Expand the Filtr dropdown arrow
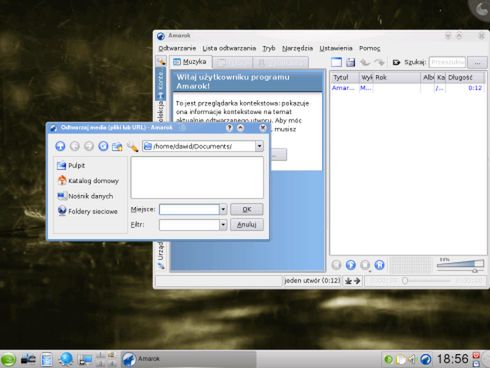Image resolution: width=490 pixels, height=368 pixels. (x=223, y=225)
